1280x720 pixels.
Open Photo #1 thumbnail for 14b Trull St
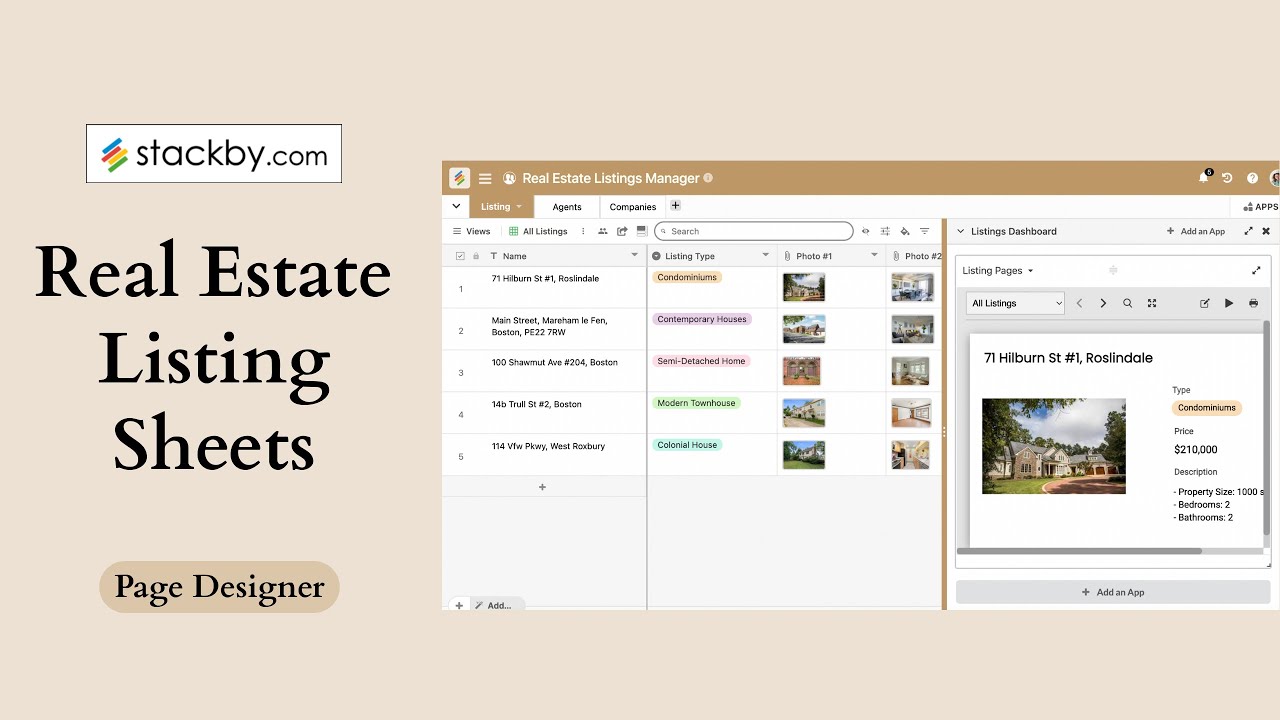804,413
